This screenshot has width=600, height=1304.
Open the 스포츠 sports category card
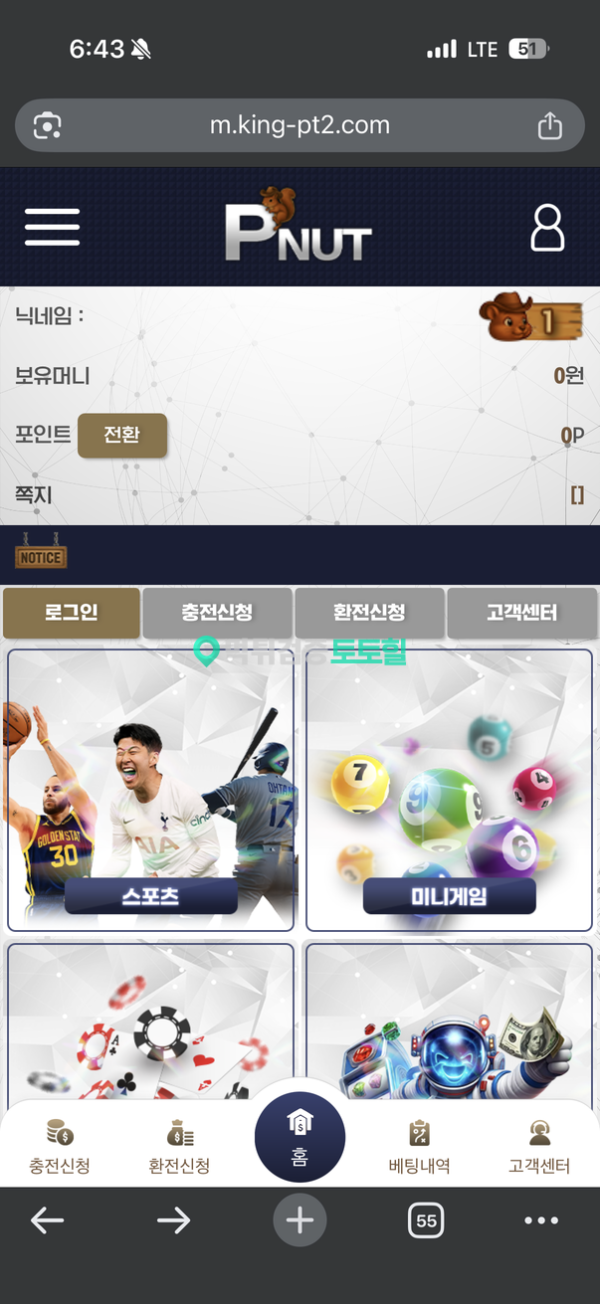[x=151, y=790]
